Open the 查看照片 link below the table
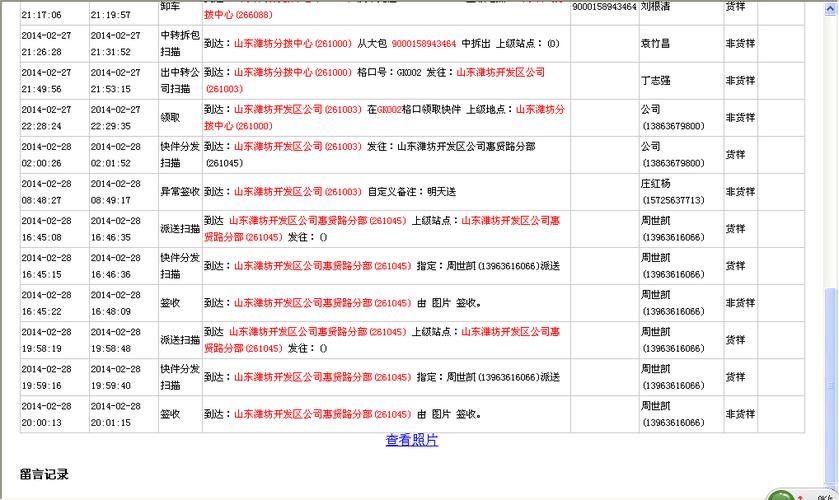The image size is (839, 500). pyautogui.click(x=412, y=440)
